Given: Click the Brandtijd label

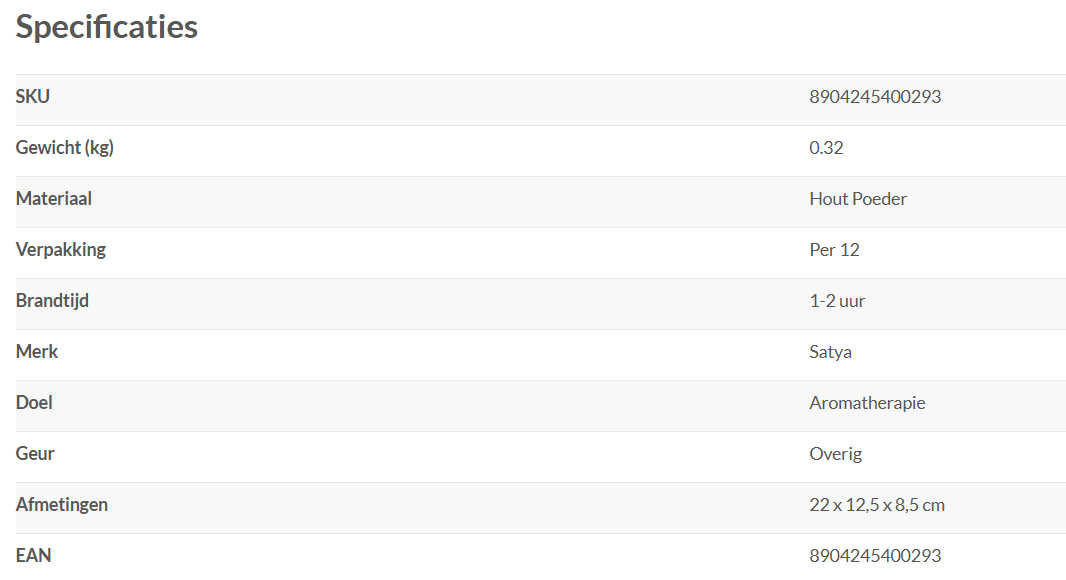Looking at the screenshot, I should click(x=52, y=301).
